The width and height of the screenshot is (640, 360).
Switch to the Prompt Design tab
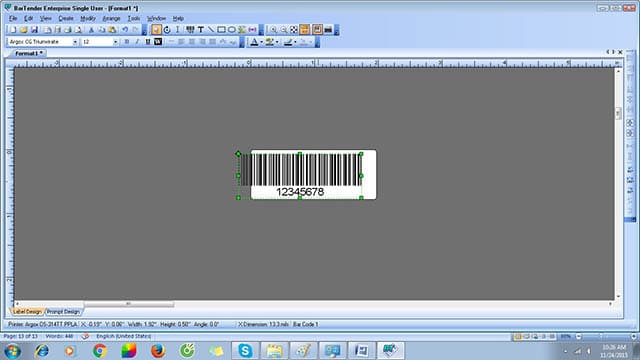63,312
